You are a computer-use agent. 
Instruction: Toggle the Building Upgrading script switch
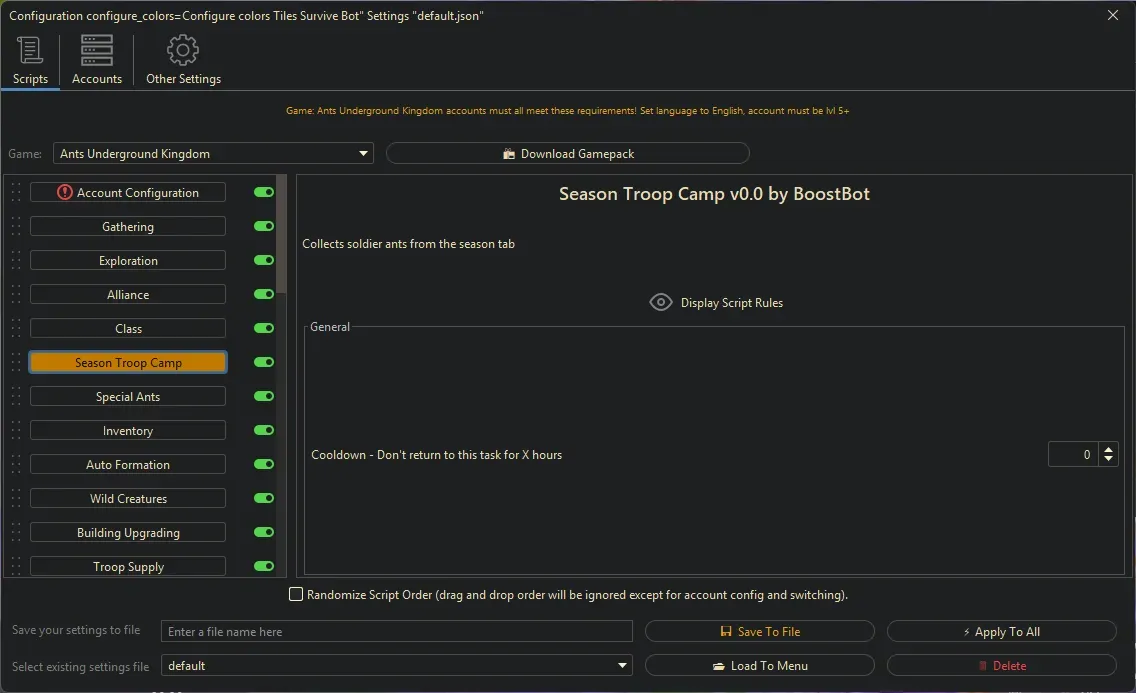pyautogui.click(x=264, y=533)
